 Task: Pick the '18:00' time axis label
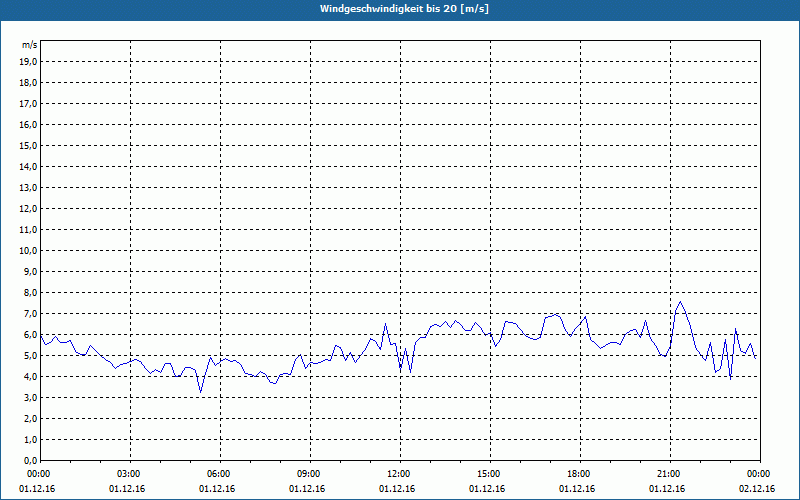point(580,474)
